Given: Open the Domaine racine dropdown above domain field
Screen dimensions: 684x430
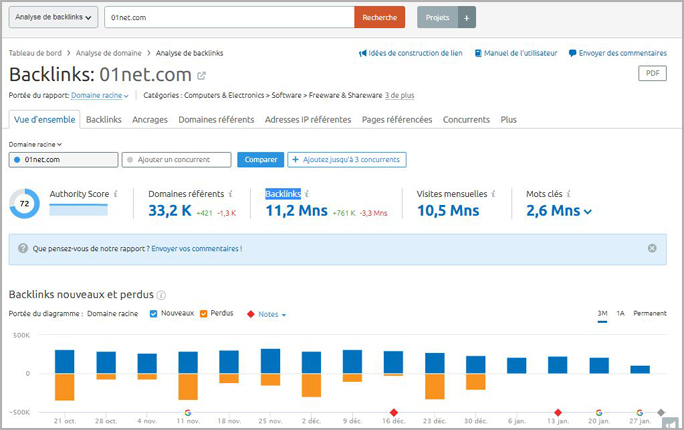Looking at the screenshot, I should [x=35, y=144].
